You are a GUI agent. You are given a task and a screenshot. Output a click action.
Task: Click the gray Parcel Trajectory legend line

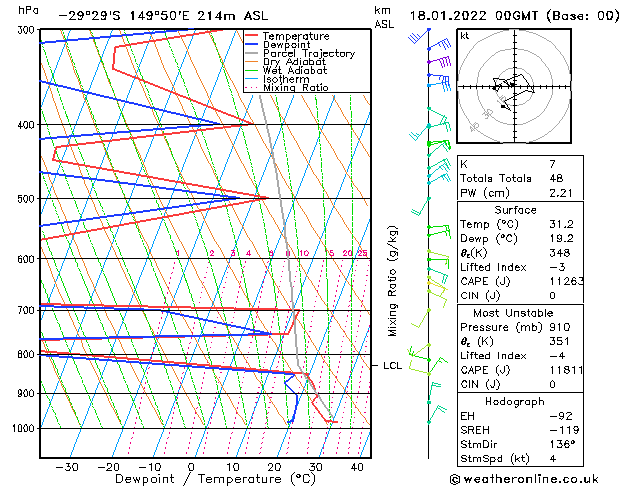tap(252, 53)
